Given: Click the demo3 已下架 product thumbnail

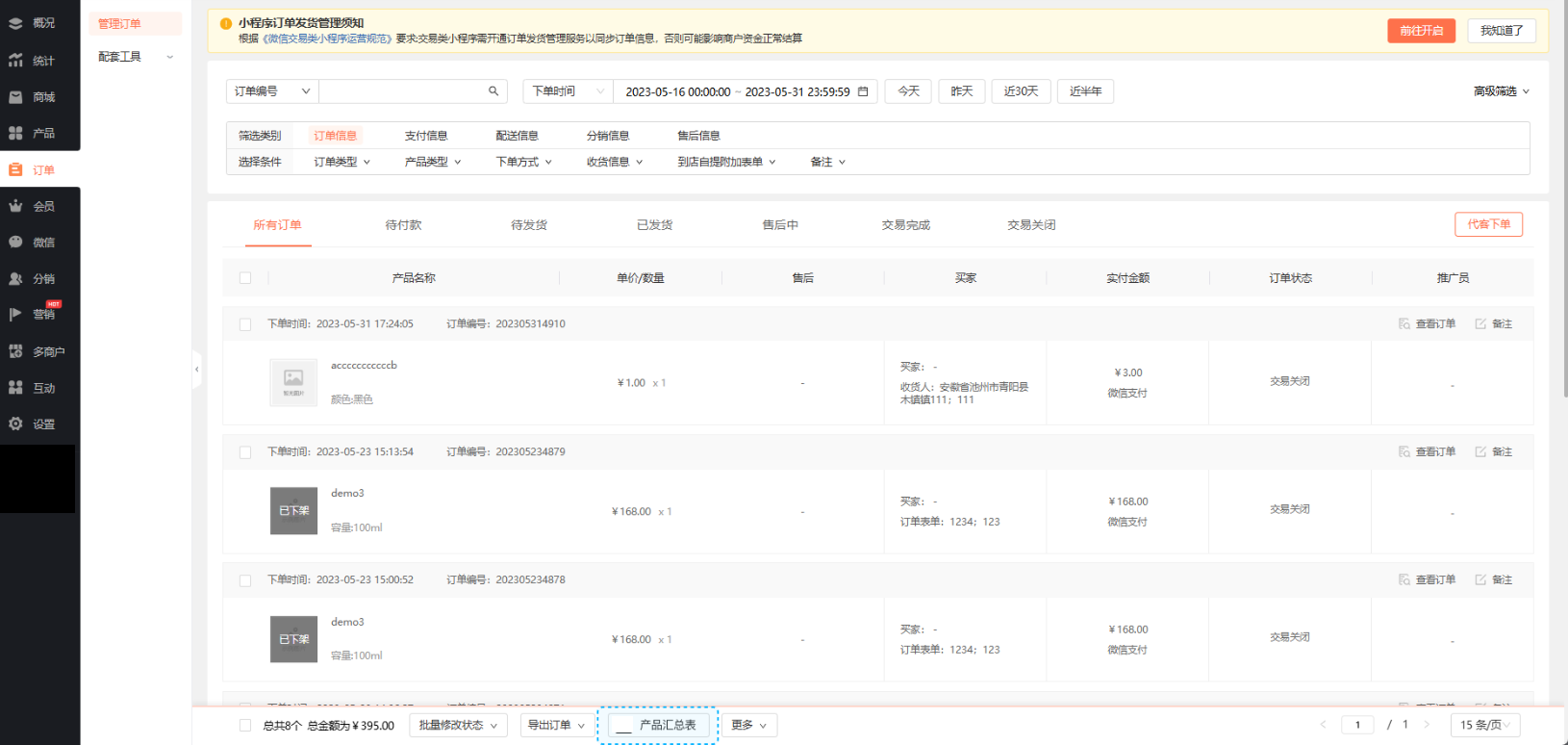Looking at the screenshot, I should coord(293,511).
